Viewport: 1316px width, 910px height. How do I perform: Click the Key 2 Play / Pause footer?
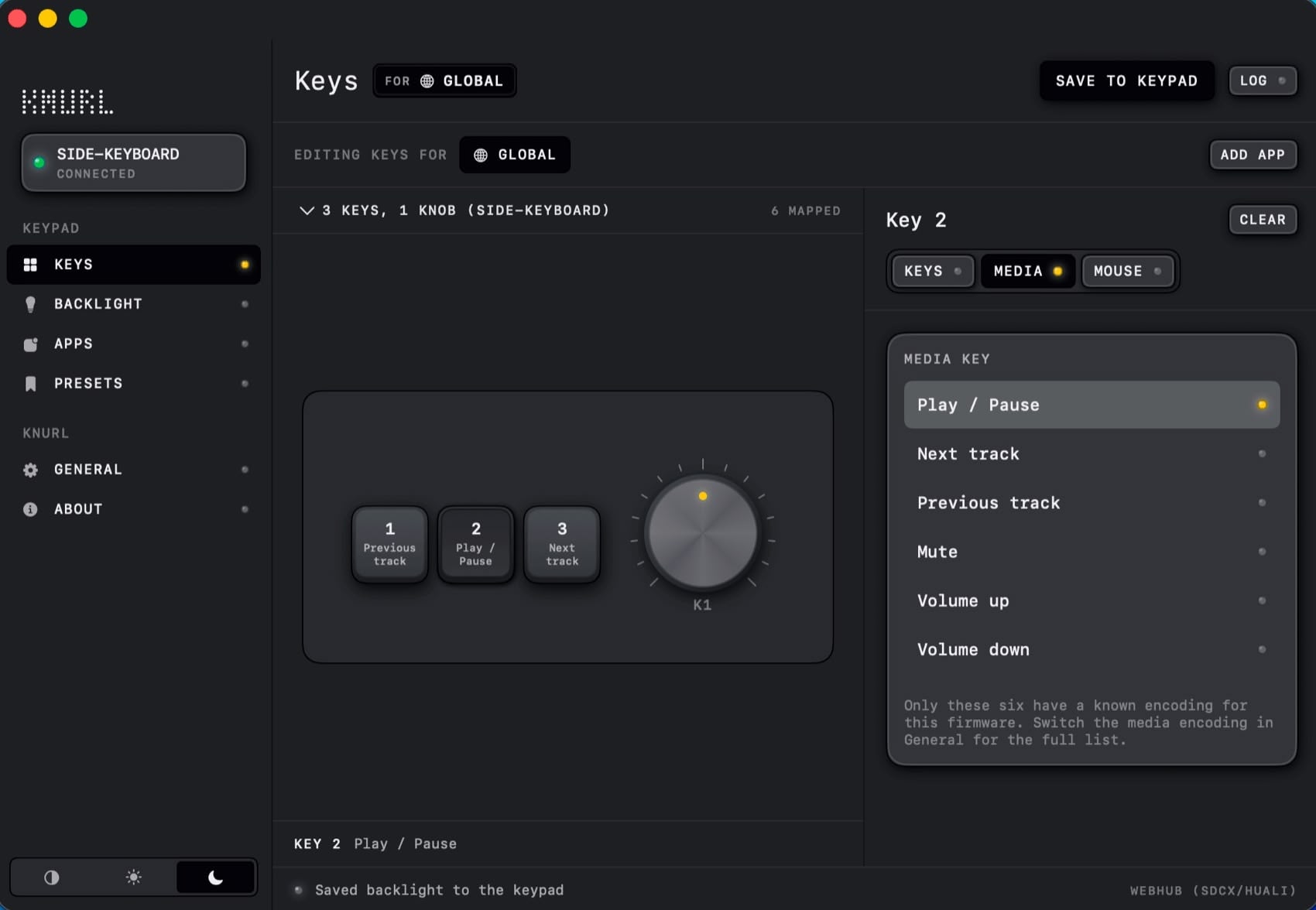(x=375, y=843)
